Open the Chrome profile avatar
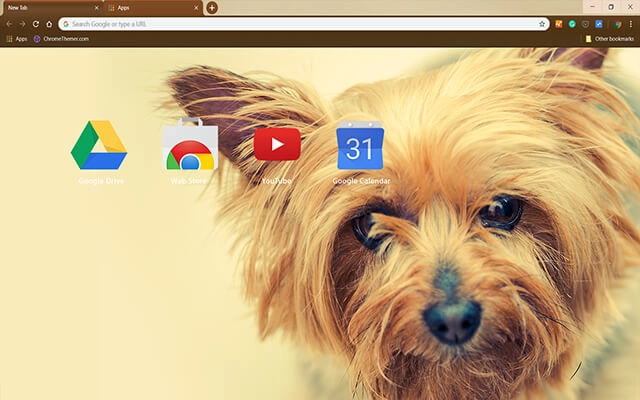Screen dimensions: 640x400 [x=618, y=24]
